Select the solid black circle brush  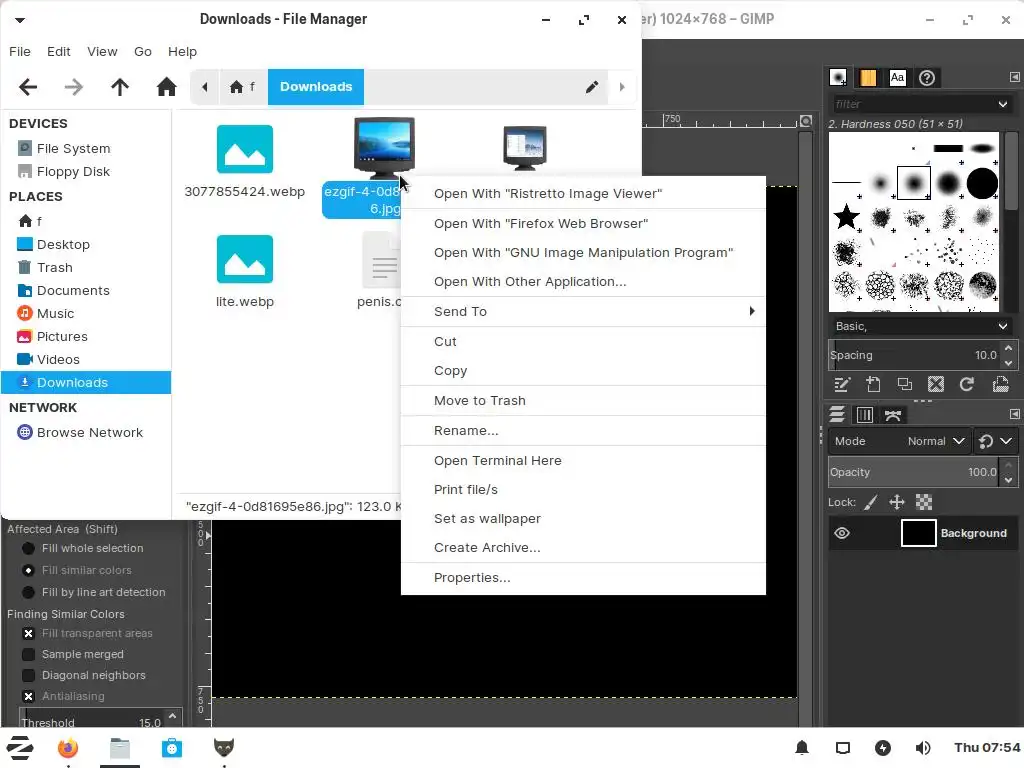982,184
